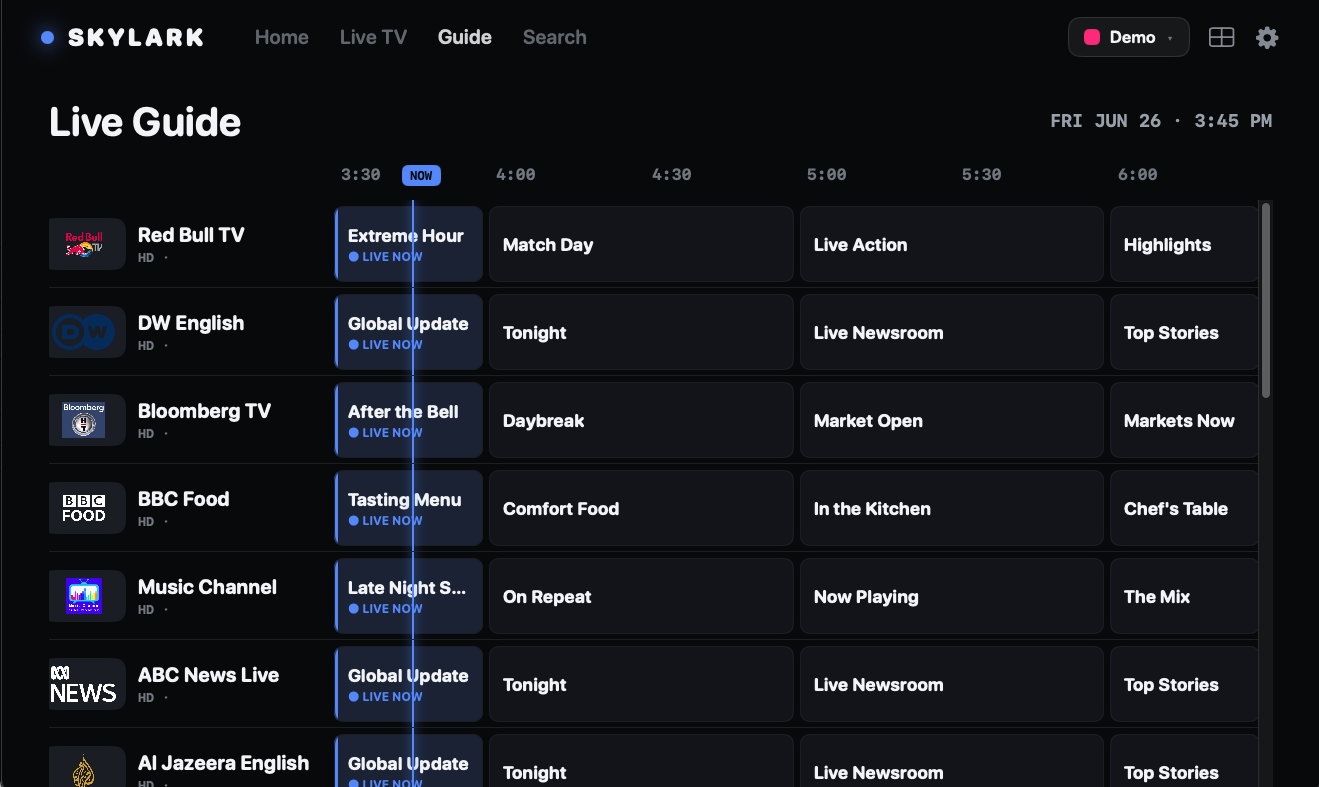Screen dimensions: 1319x787
Task: Play After the Bell on Bloomberg TV
Action: click(x=409, y=420)
